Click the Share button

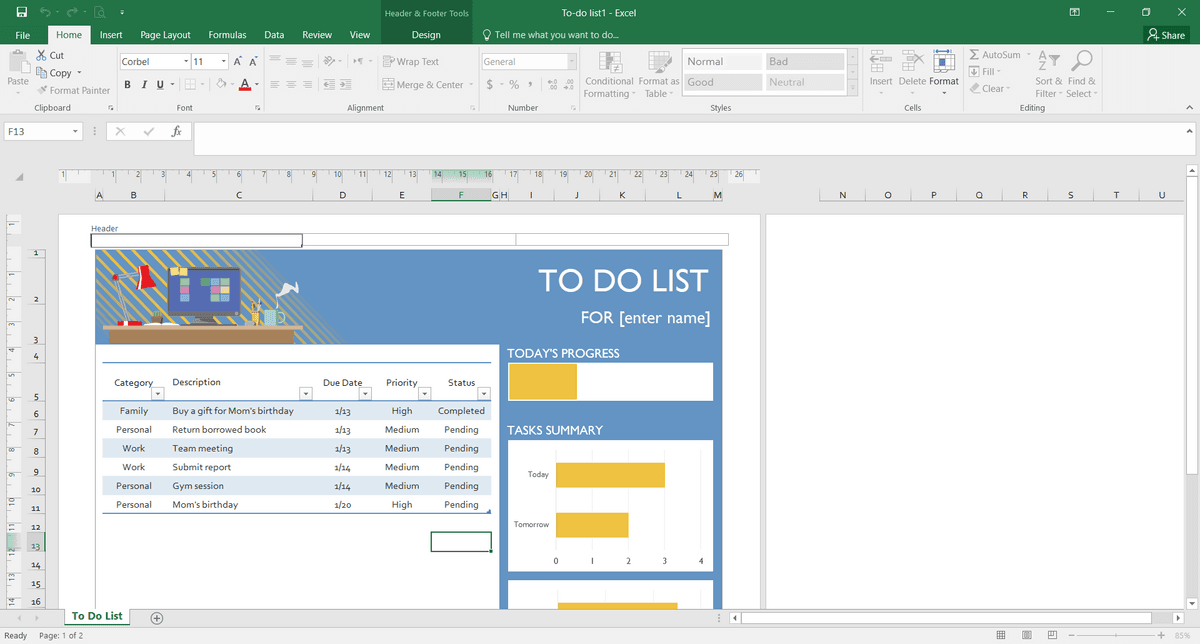(1166, 35)
